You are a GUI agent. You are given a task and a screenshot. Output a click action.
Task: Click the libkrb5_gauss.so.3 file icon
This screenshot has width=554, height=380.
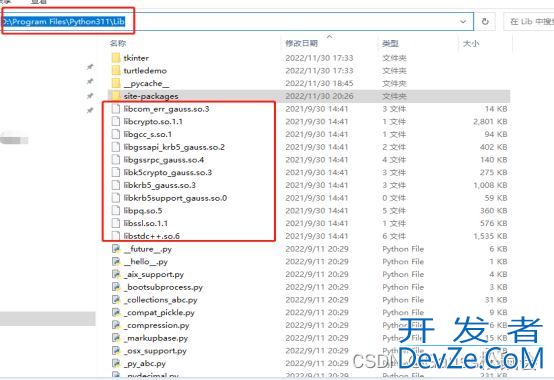[x=116, y=185]
